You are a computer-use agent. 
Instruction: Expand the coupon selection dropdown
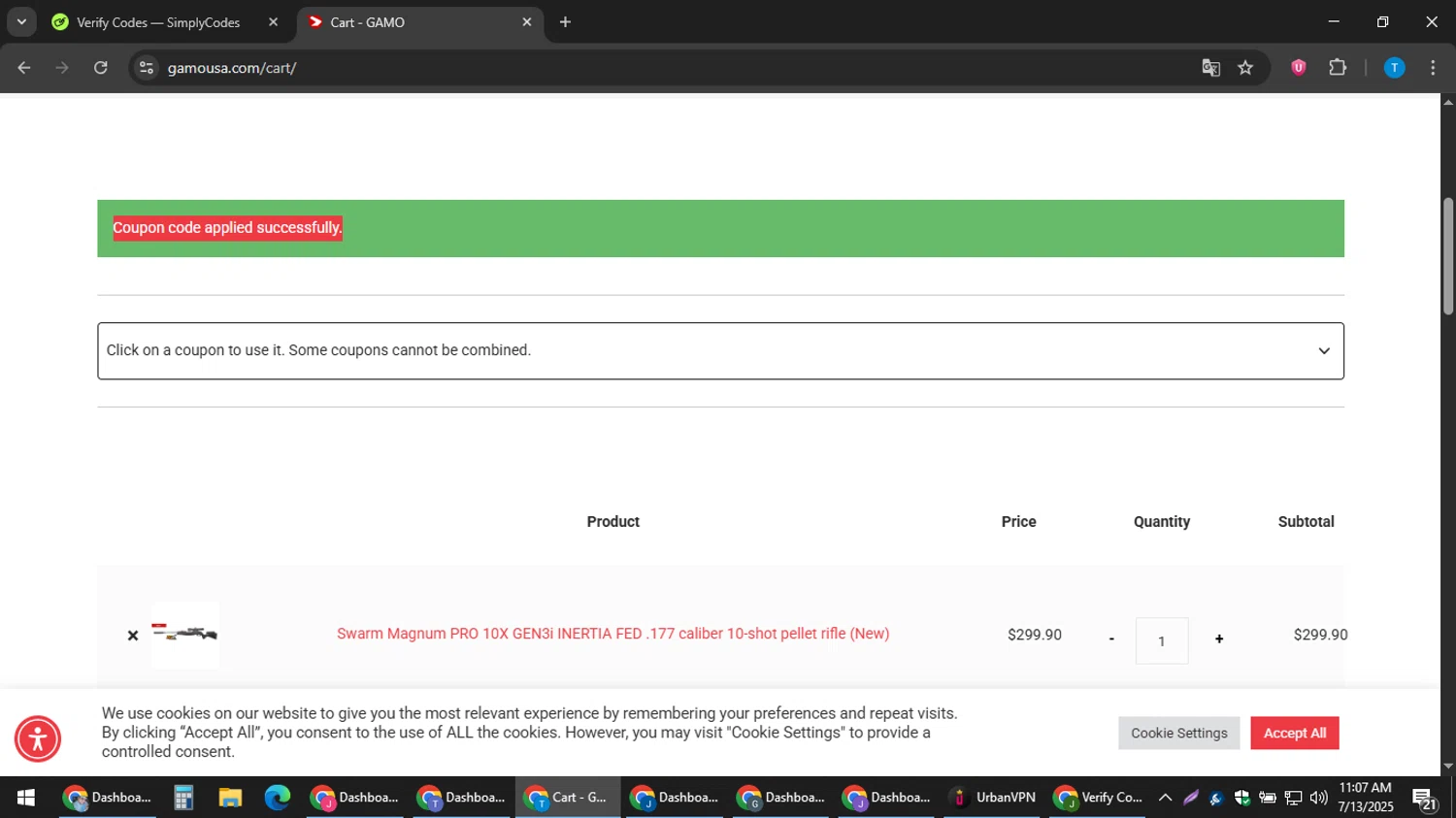(720, 350)
